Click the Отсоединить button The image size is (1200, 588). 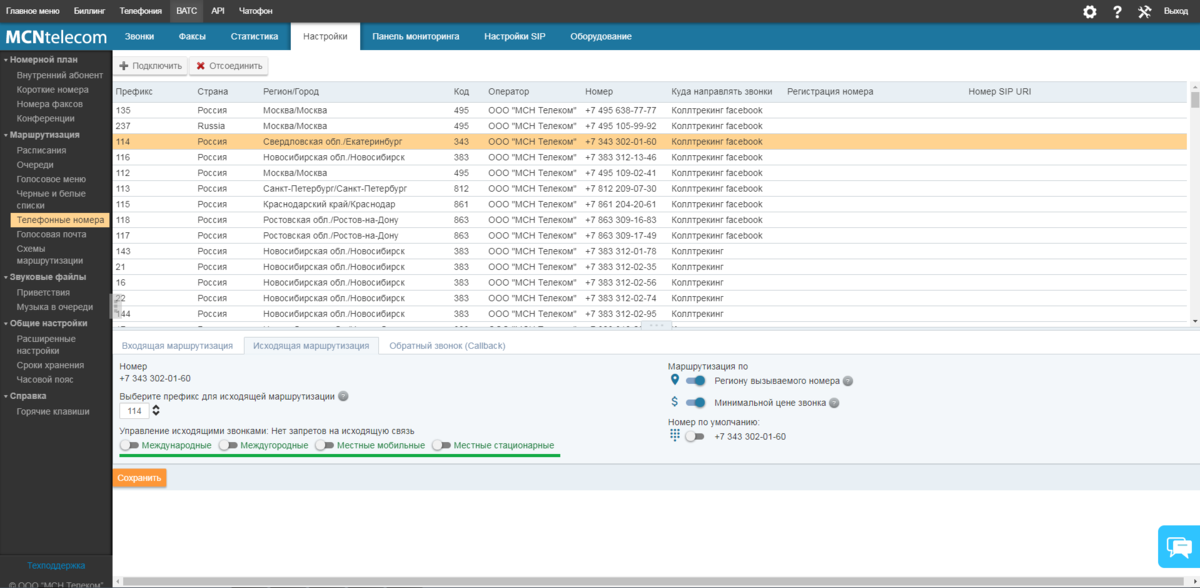pyautogui.click(x=229, y=66)
